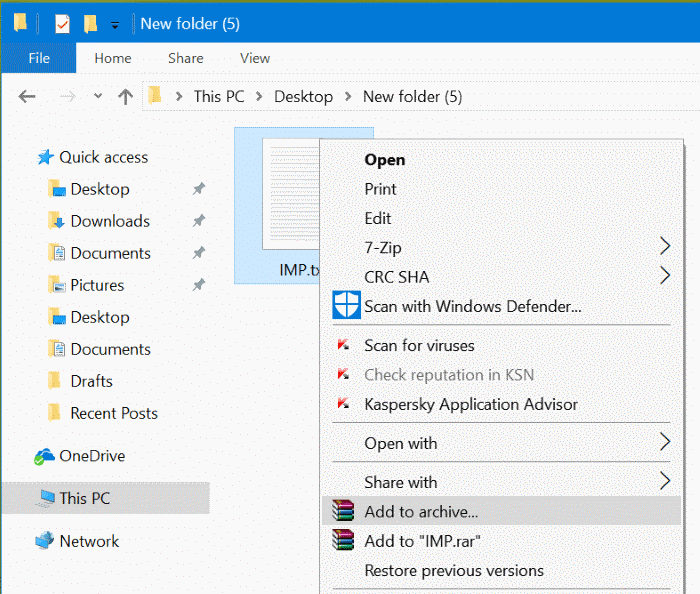Expand chevron after This PC in address bar

pos(259,96)
